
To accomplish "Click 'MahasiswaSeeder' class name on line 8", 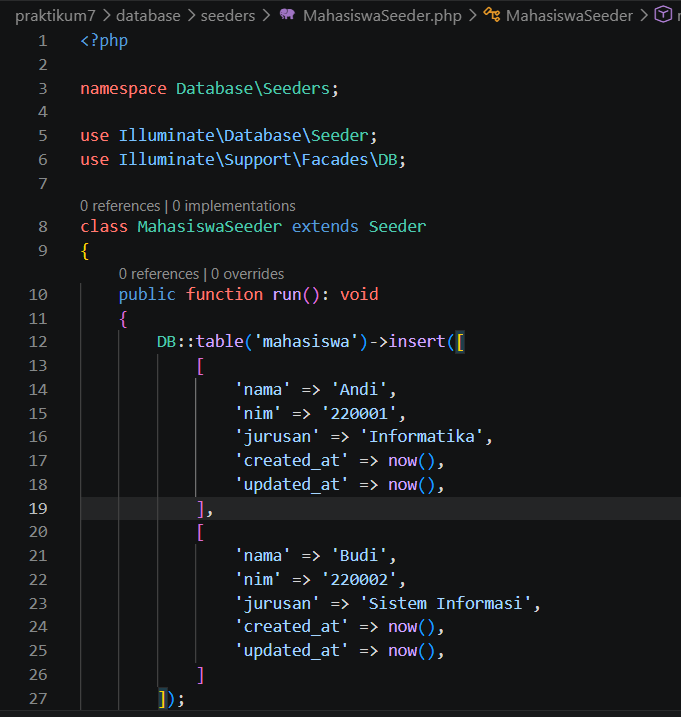I will tap(209, 226).
